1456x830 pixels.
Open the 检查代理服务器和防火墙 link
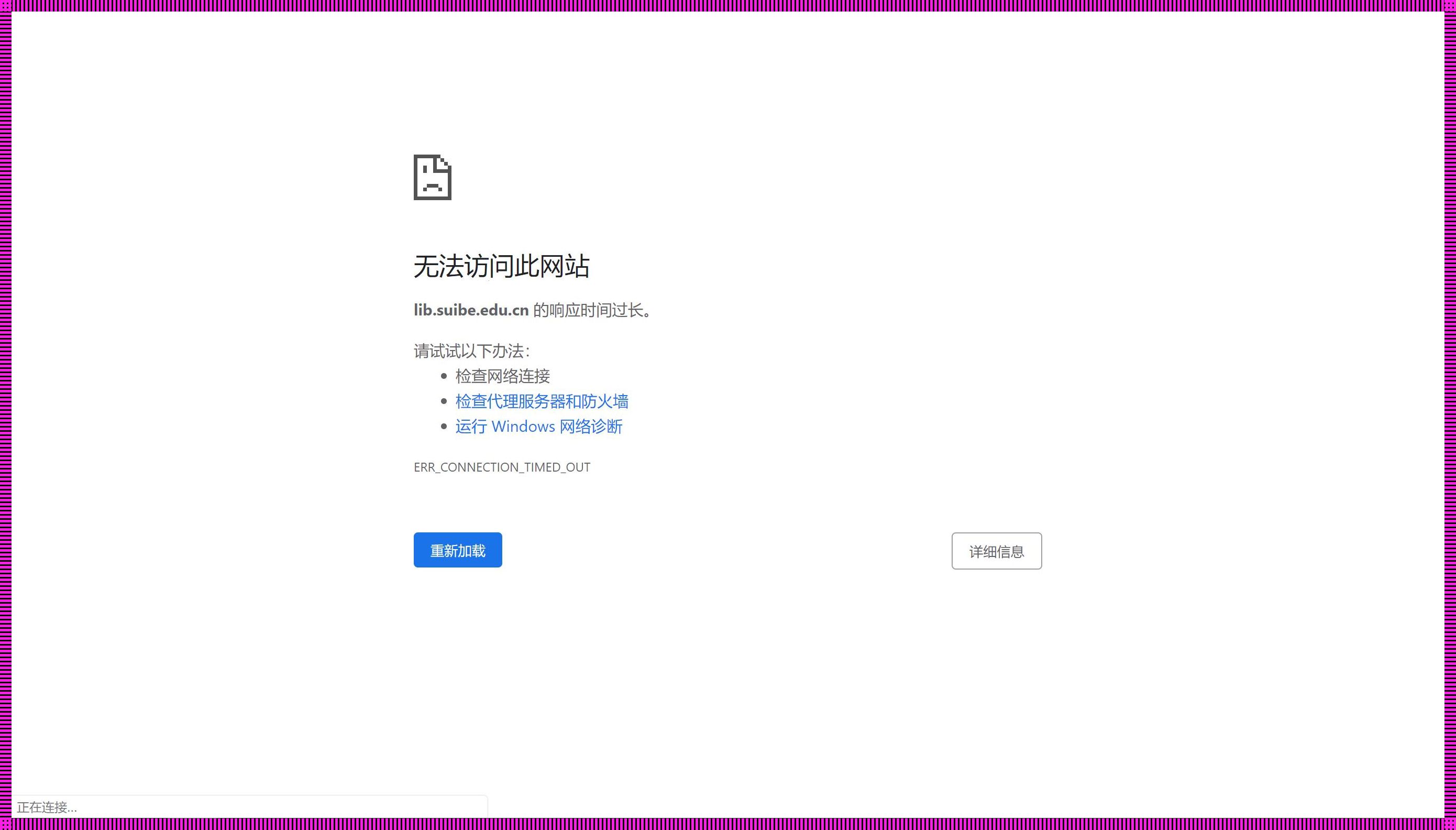542,401
